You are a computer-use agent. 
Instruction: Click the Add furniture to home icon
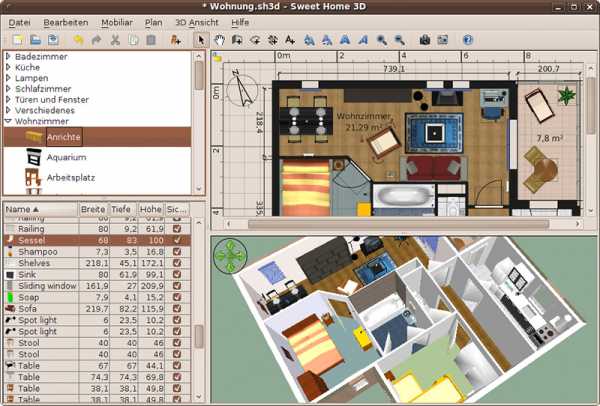point(176,40)
